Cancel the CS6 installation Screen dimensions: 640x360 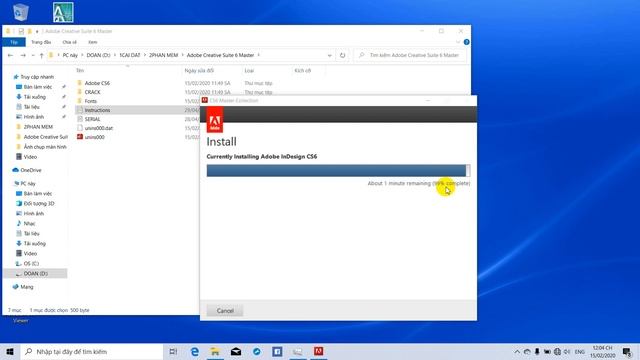point(225,311)
